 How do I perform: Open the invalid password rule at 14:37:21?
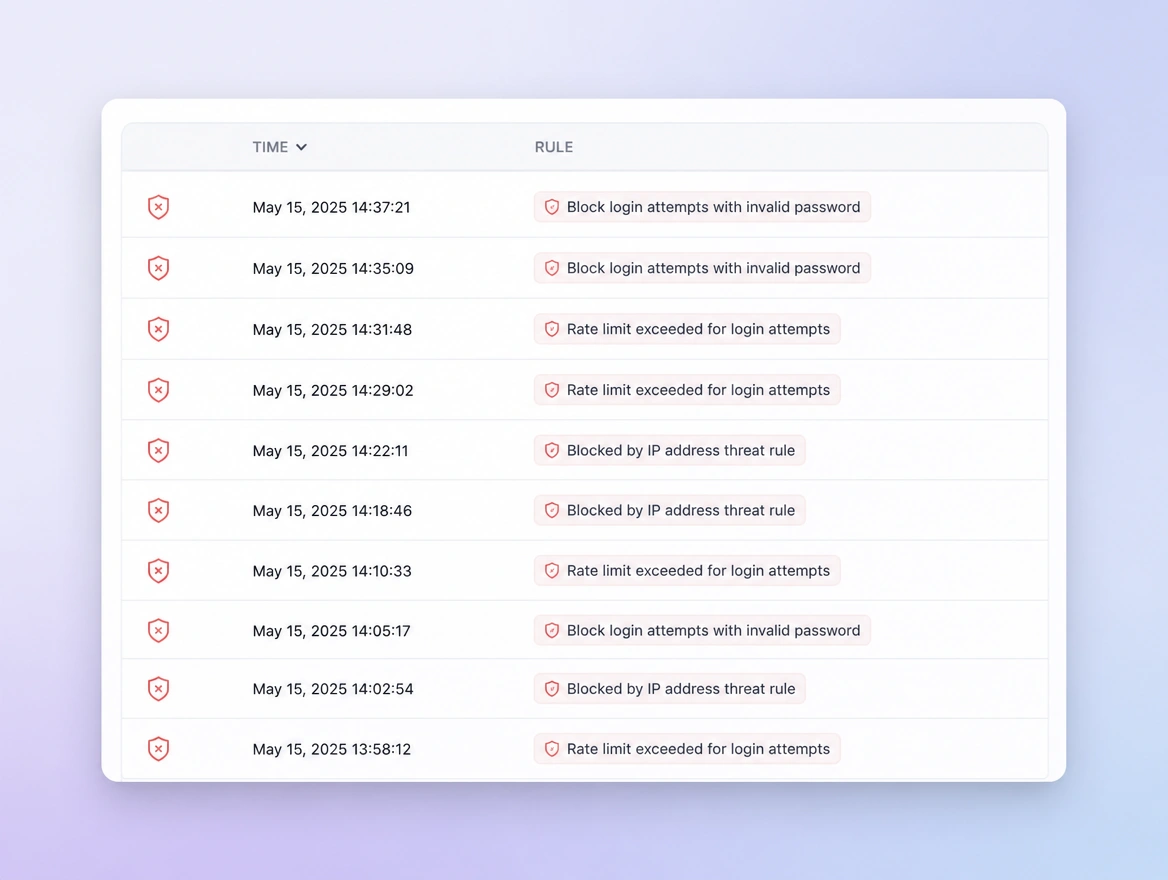(702, 207)
